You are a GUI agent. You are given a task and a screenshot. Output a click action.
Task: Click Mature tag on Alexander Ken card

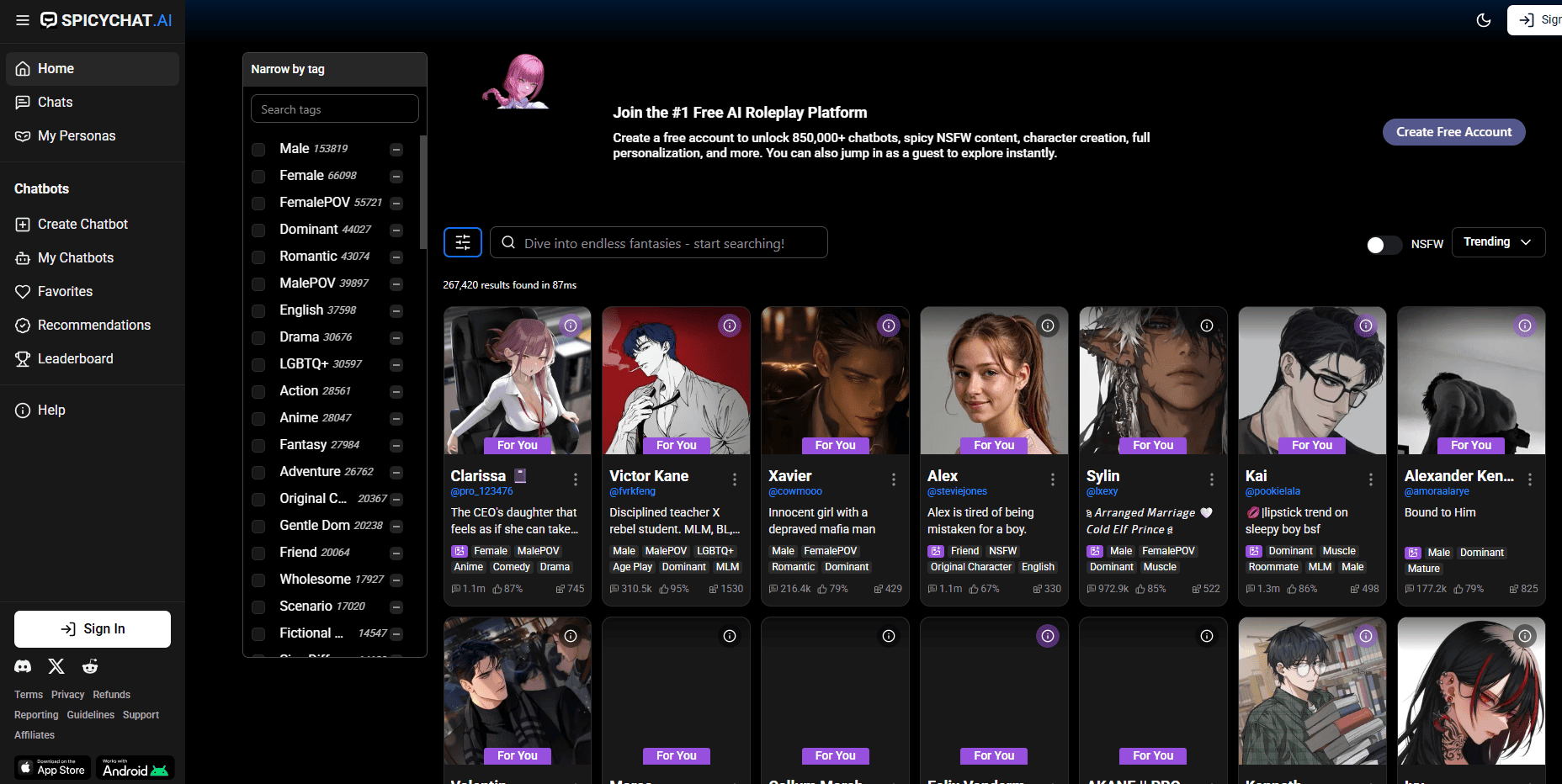(x=1424, y=569)
